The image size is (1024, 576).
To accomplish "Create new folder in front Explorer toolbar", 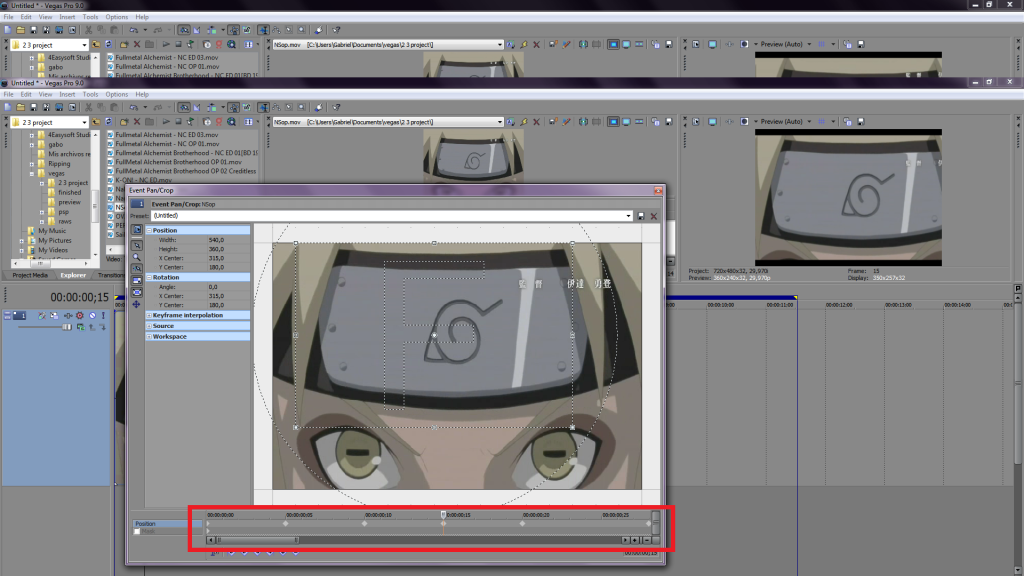I will 123,122.
